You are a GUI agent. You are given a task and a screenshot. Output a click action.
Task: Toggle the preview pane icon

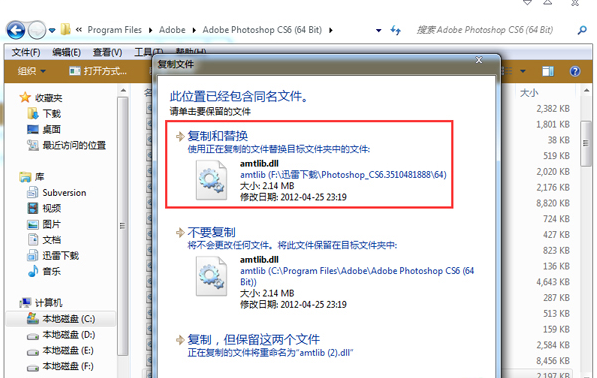(x=548, y=71)
